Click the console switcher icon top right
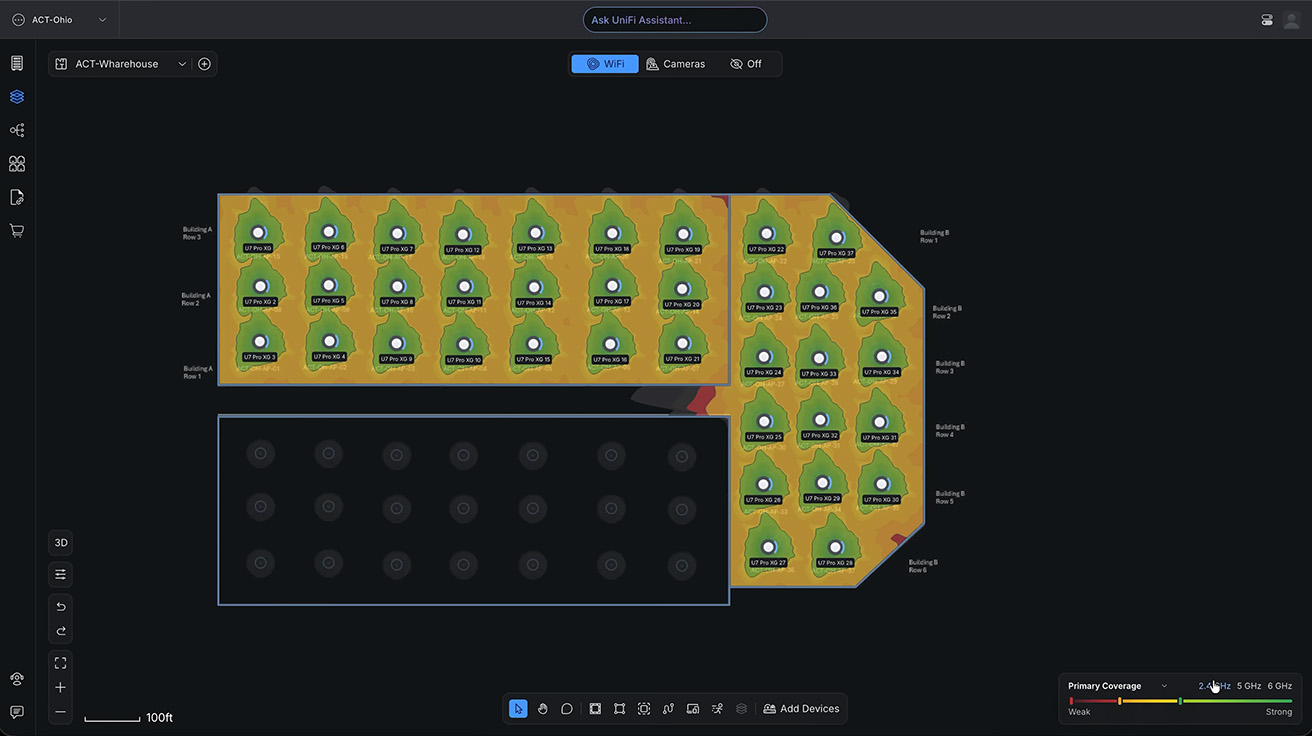Image resolution: width=1312 pixels, height=736 pixels. (1267, 20)
